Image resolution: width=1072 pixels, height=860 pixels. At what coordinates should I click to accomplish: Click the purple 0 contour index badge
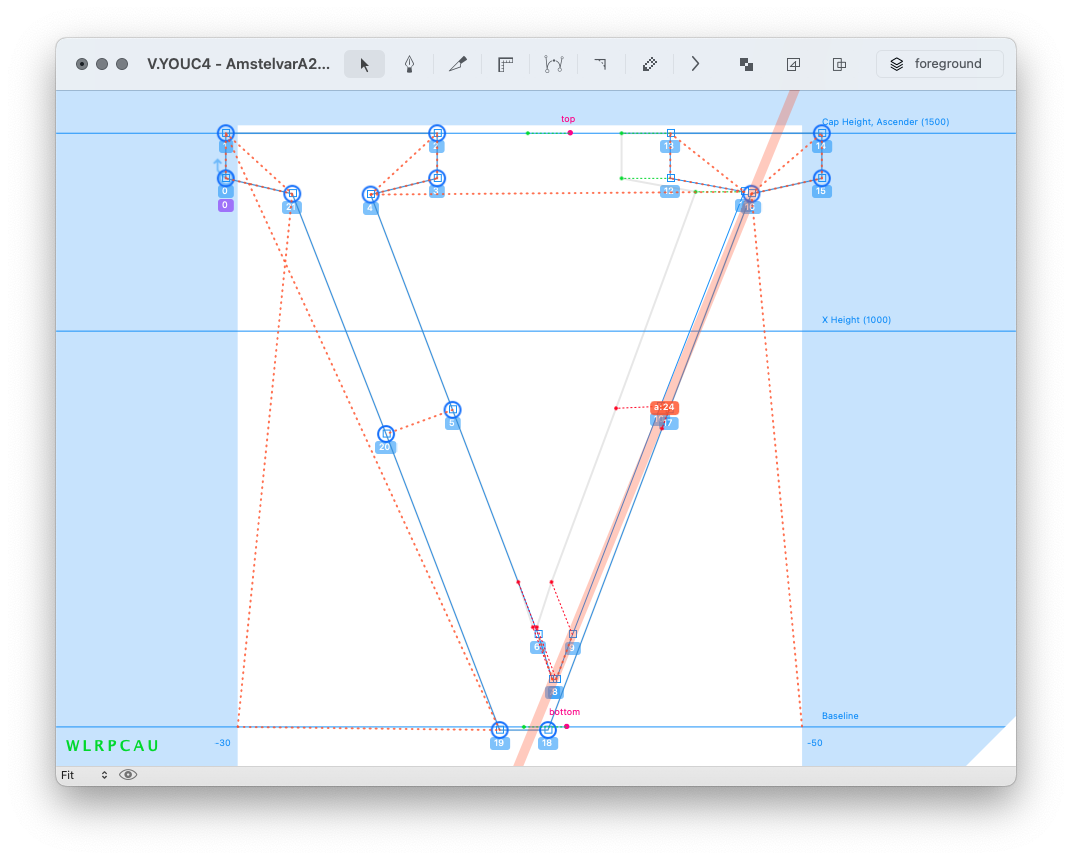[225, 205]
